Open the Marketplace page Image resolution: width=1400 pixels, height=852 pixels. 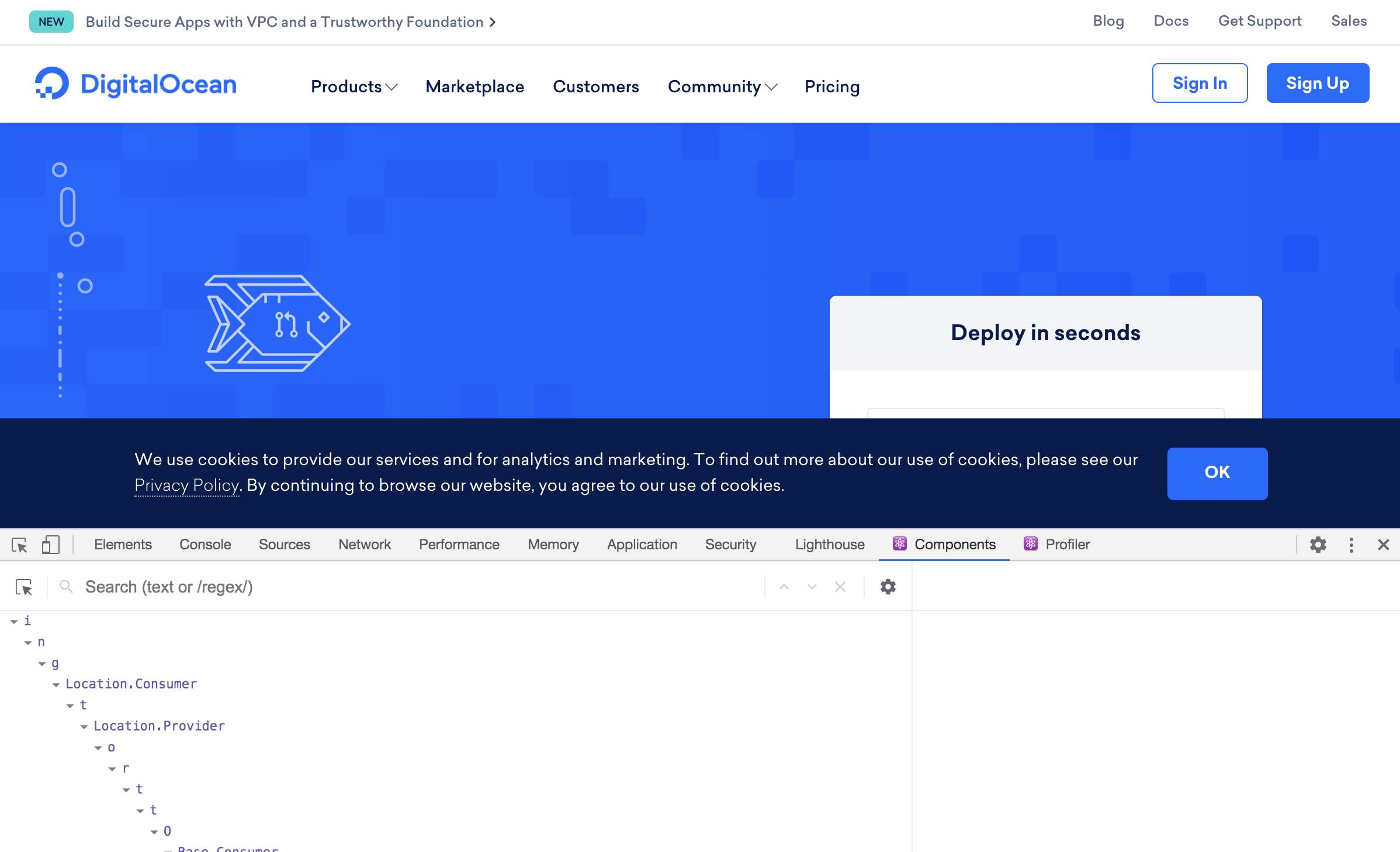tap(475, 86)
